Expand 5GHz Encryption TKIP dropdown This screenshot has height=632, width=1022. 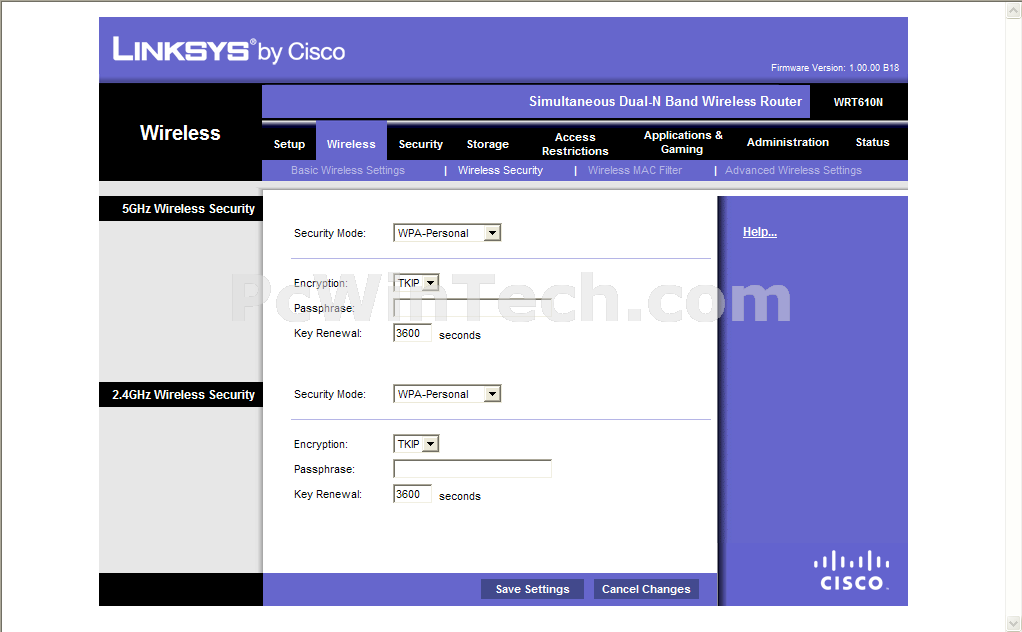(416, 283)
